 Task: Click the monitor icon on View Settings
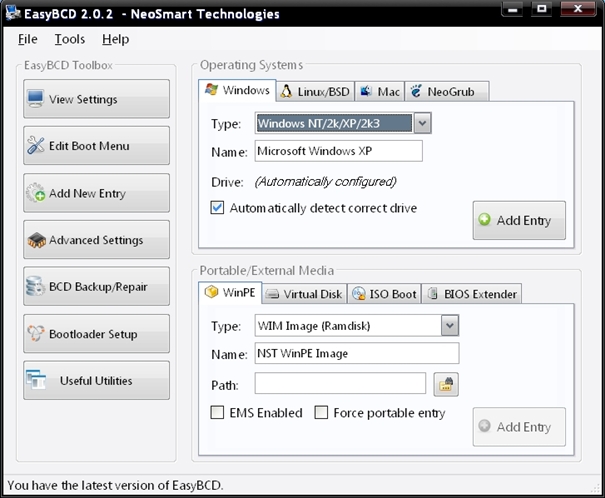35,99
